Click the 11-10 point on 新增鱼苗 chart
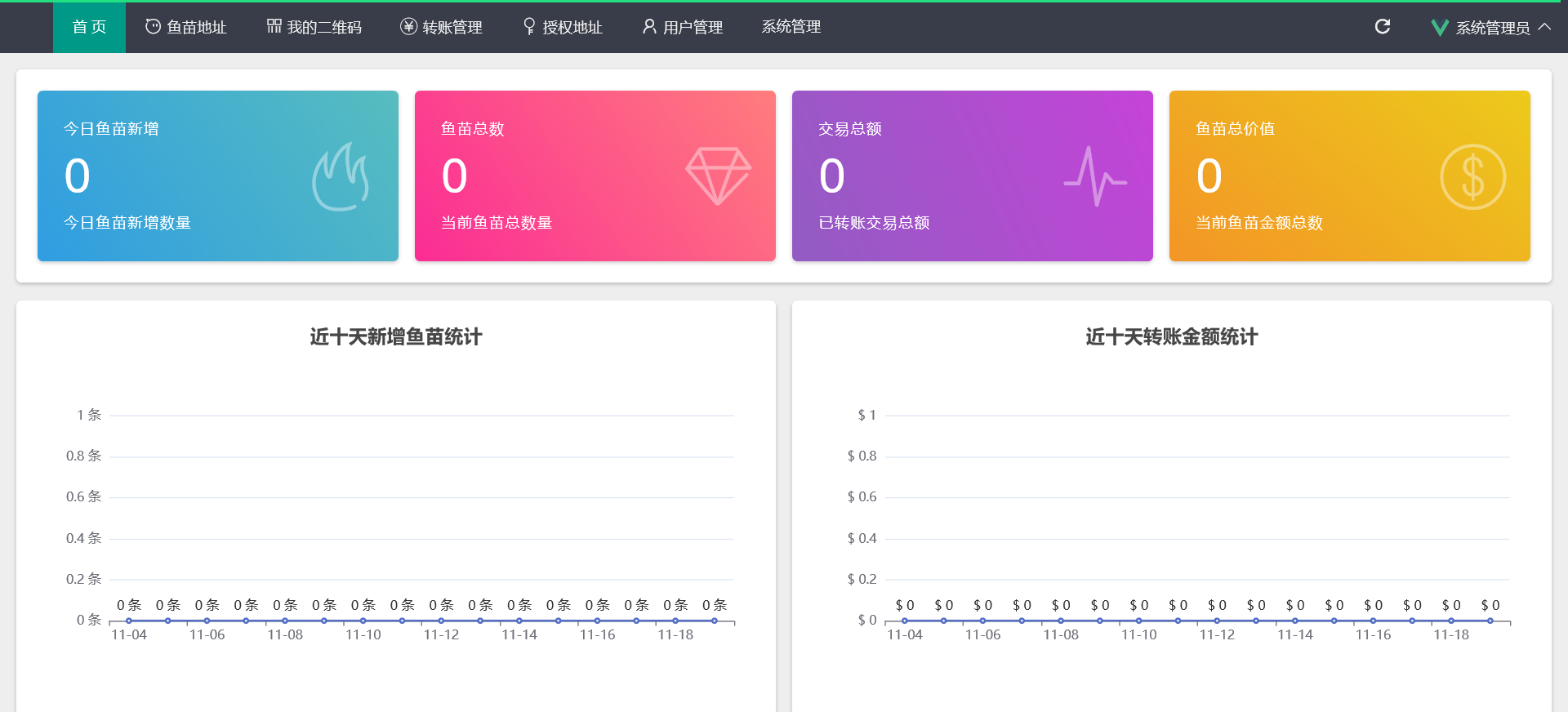Screen dimensions: 1568x712 [363, 621]
